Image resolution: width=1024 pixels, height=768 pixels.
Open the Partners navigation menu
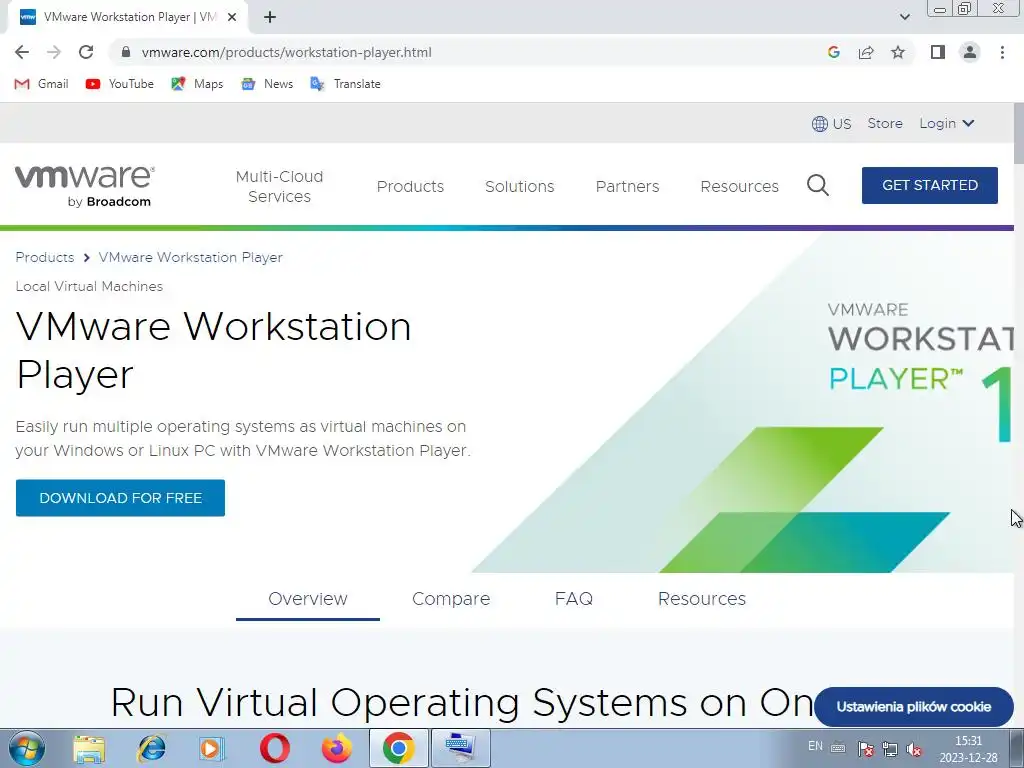628,186
